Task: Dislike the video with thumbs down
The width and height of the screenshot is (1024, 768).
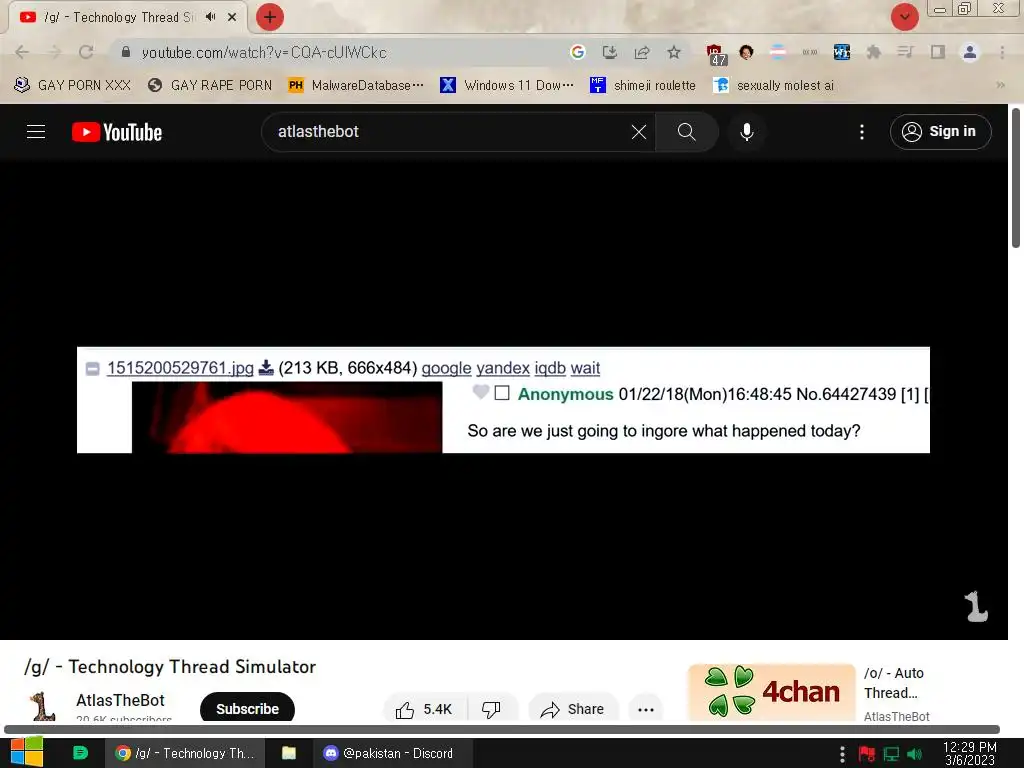Action: [491, 709]
